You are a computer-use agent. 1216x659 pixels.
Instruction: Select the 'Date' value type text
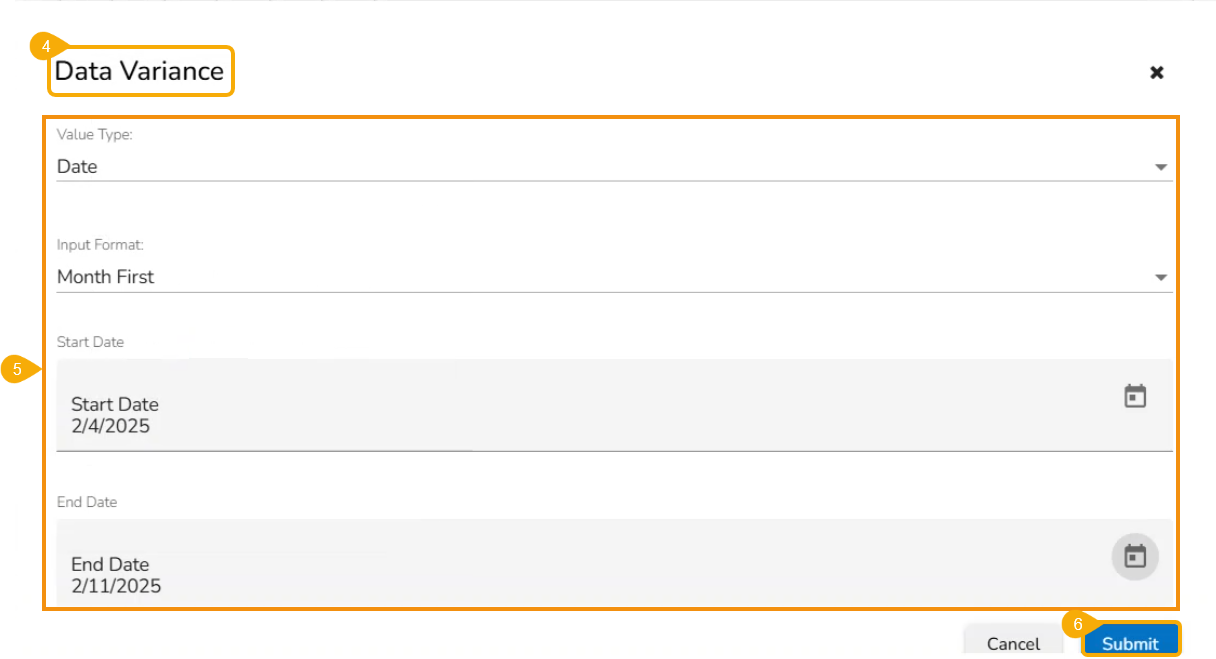click(x=77, y=167)
